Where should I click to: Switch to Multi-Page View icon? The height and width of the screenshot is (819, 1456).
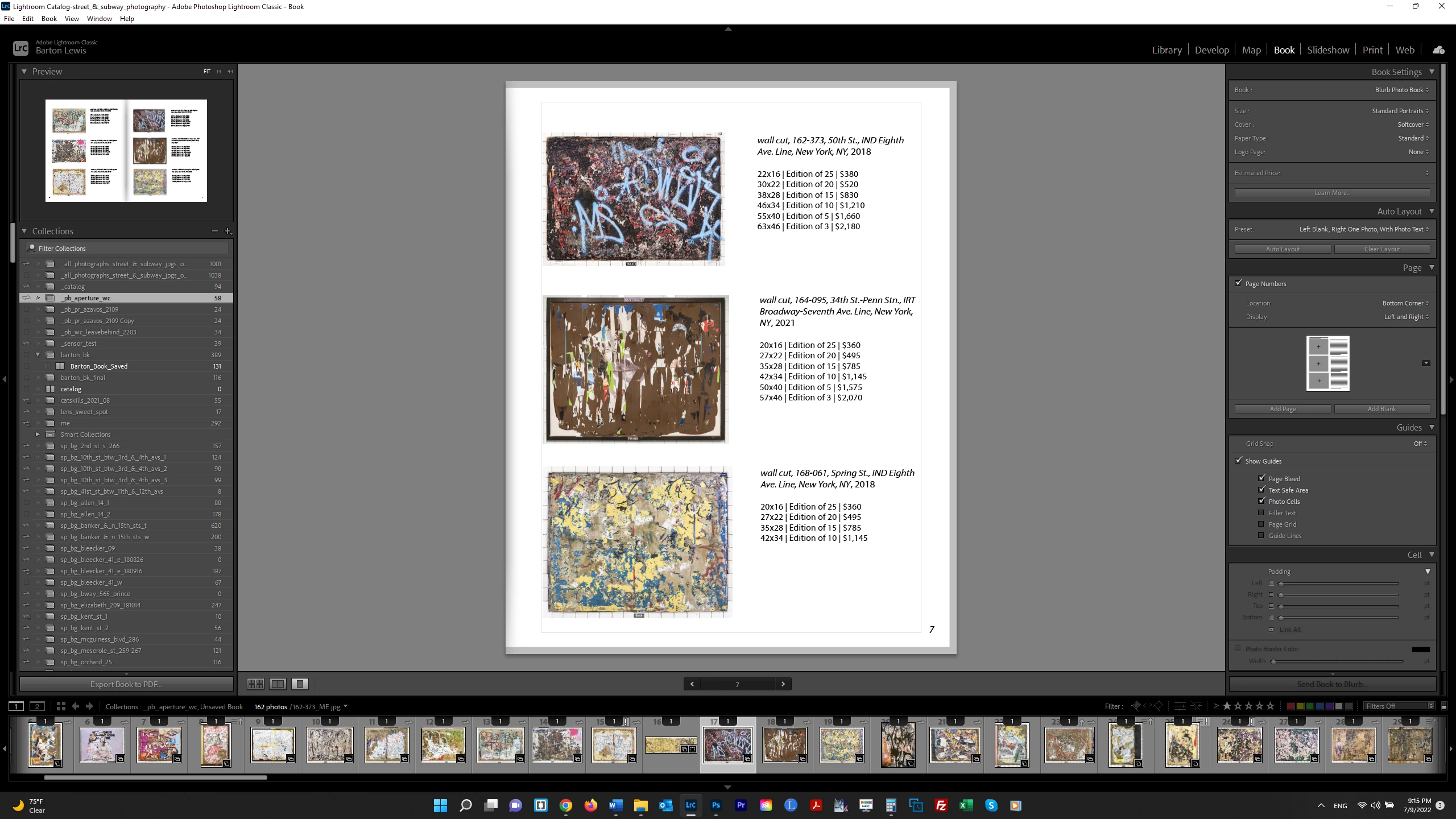[x=255, y=684]
